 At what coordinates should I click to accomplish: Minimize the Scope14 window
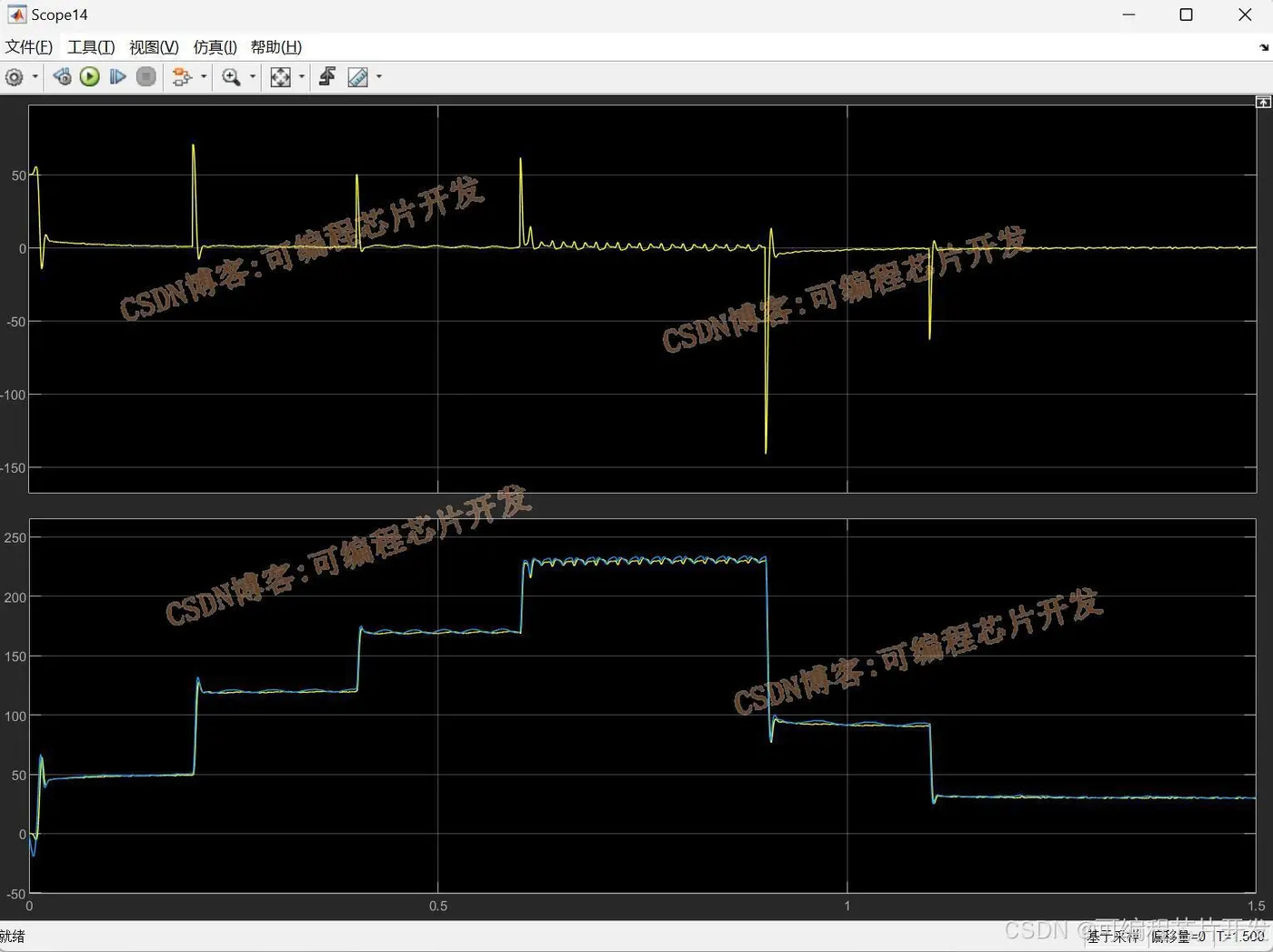point(1128,15)
